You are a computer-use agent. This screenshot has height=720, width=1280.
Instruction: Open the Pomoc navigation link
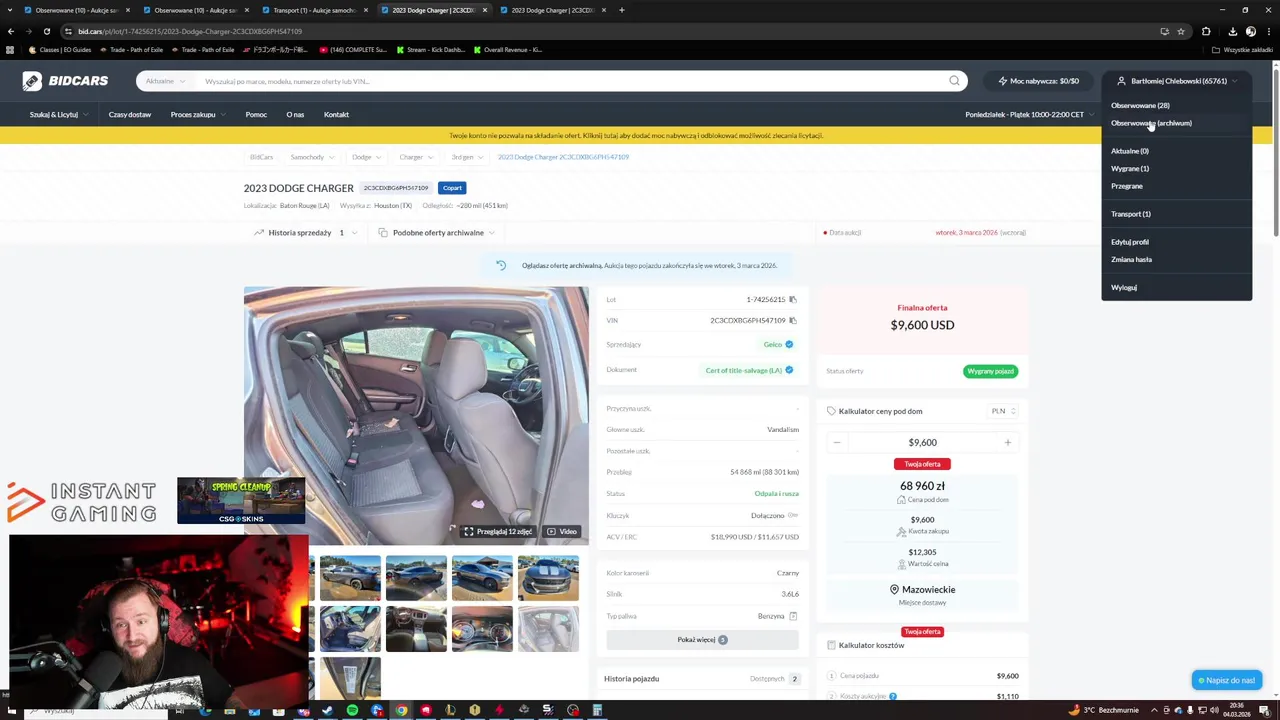[256, 114]
